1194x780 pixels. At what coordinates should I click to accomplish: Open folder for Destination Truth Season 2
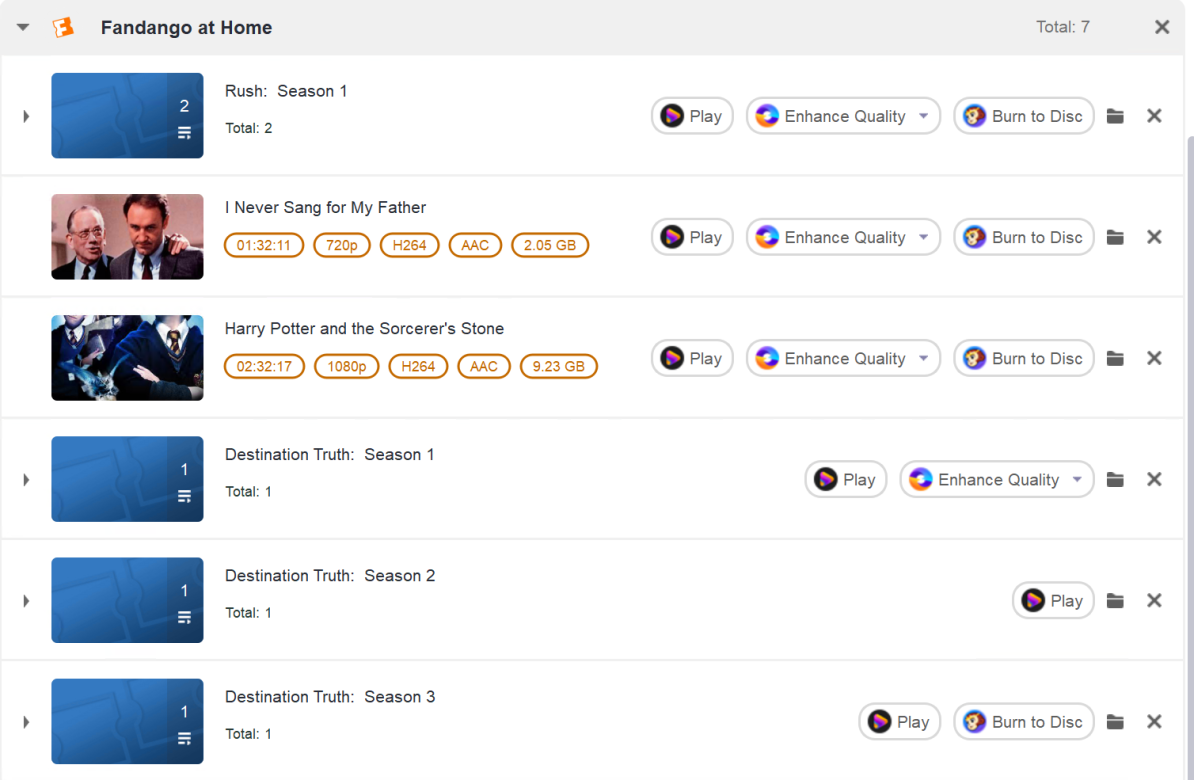pos(1116,600)
